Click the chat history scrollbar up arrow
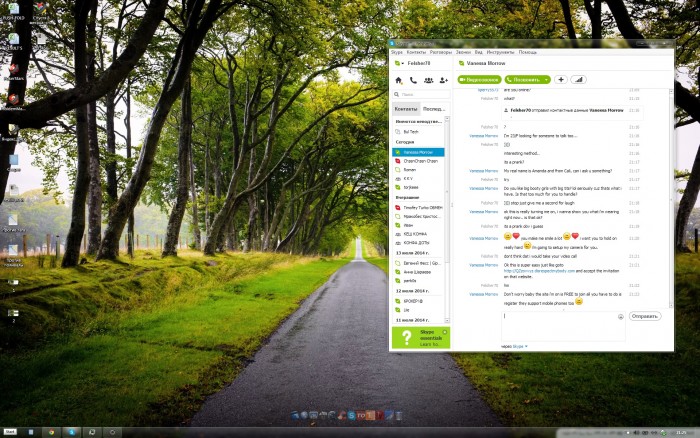The width and height of the screenshot is (700, 438). (671, 91)
